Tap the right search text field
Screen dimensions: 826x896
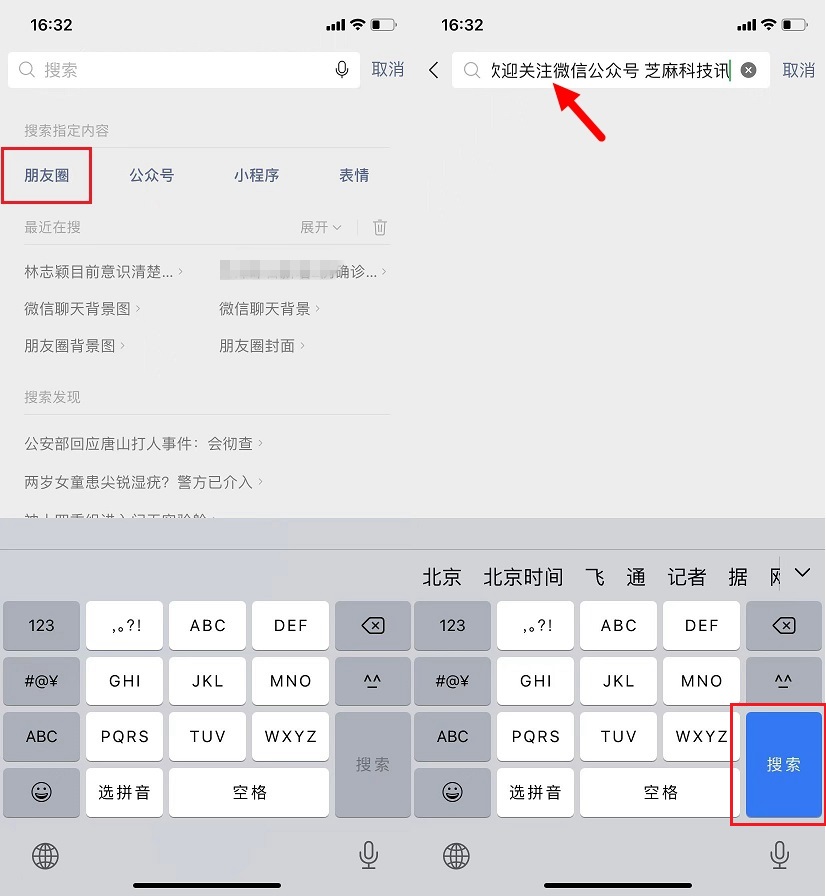pyautogui.click(x=611, y=70)
